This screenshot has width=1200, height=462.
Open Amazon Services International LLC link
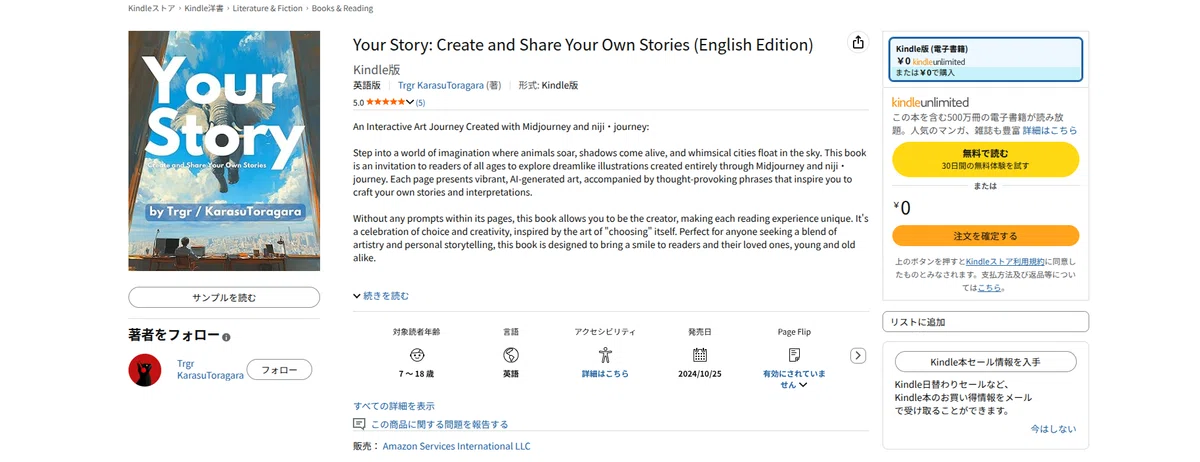[x=457, y=446]
